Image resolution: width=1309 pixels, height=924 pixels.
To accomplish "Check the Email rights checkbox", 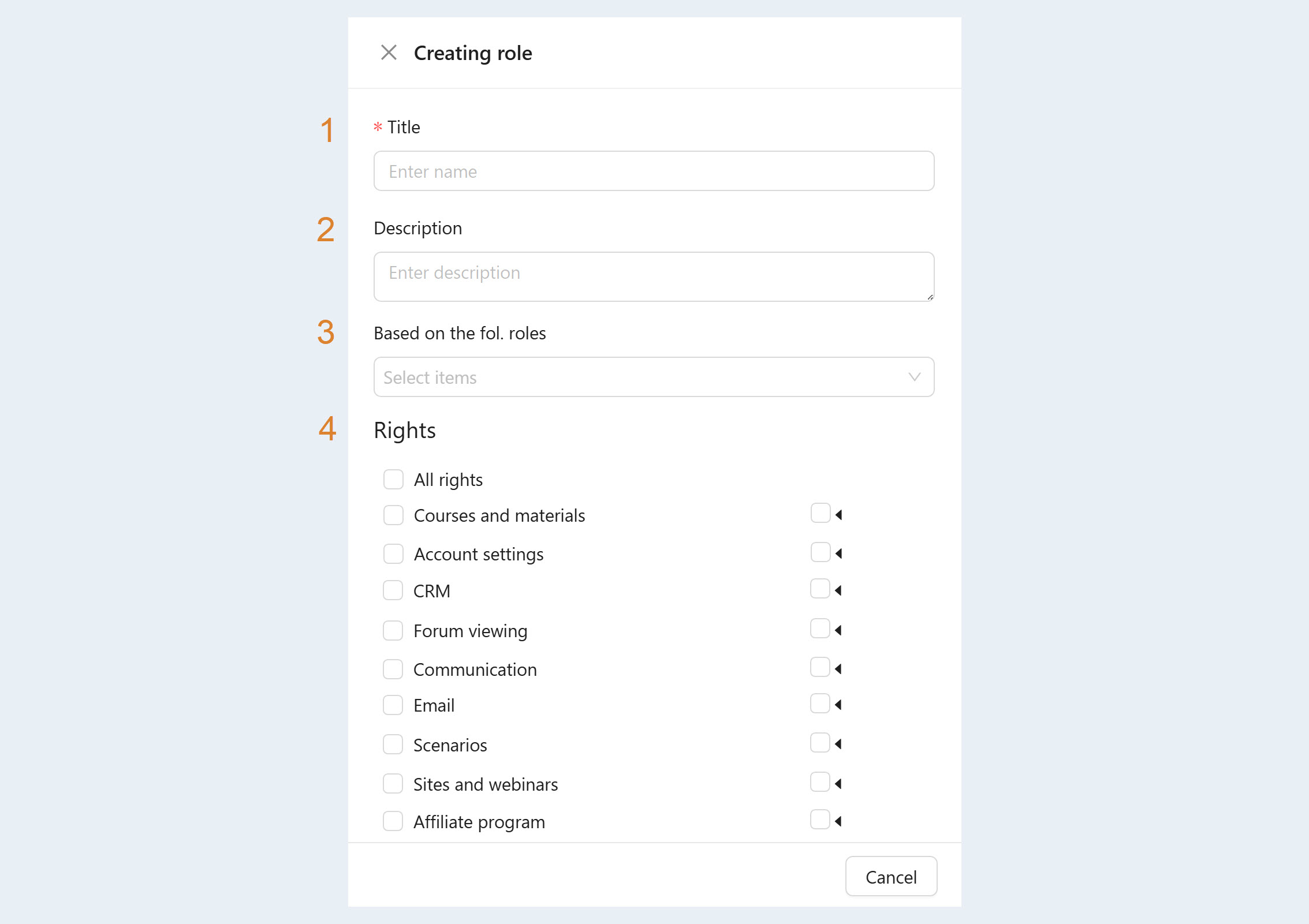I will pos(393,705).
